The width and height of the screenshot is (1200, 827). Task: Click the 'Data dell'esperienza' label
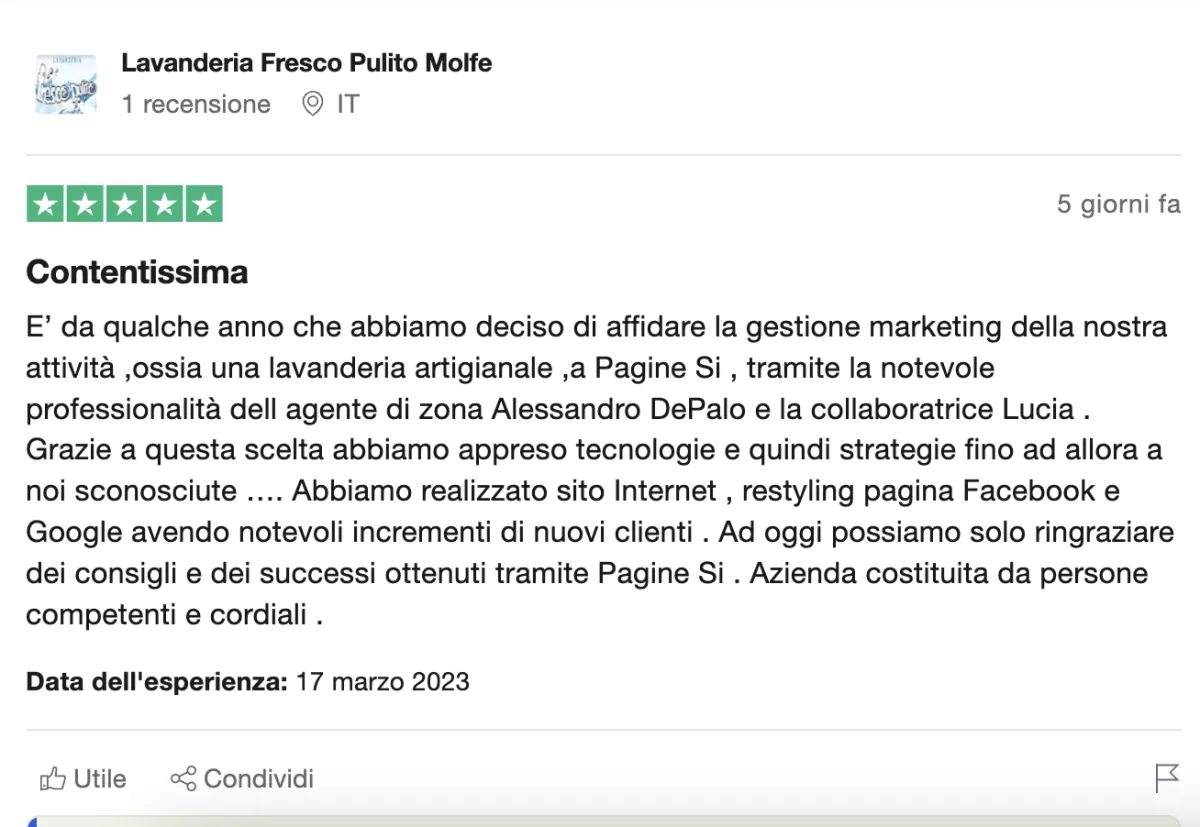[x=157, y=682]
